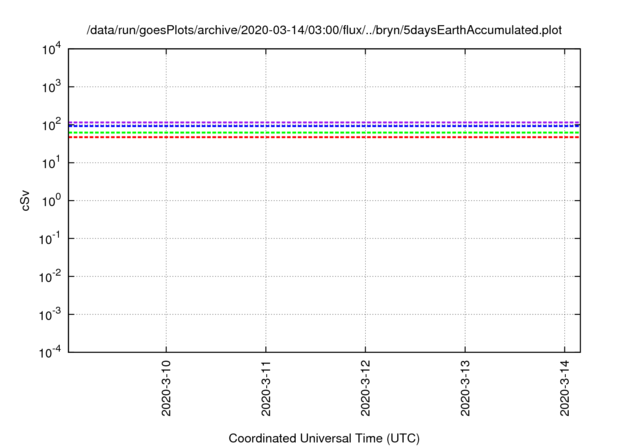
Task: Click the bottommost y-axis tick label
Action: click(x=50, y=352)
